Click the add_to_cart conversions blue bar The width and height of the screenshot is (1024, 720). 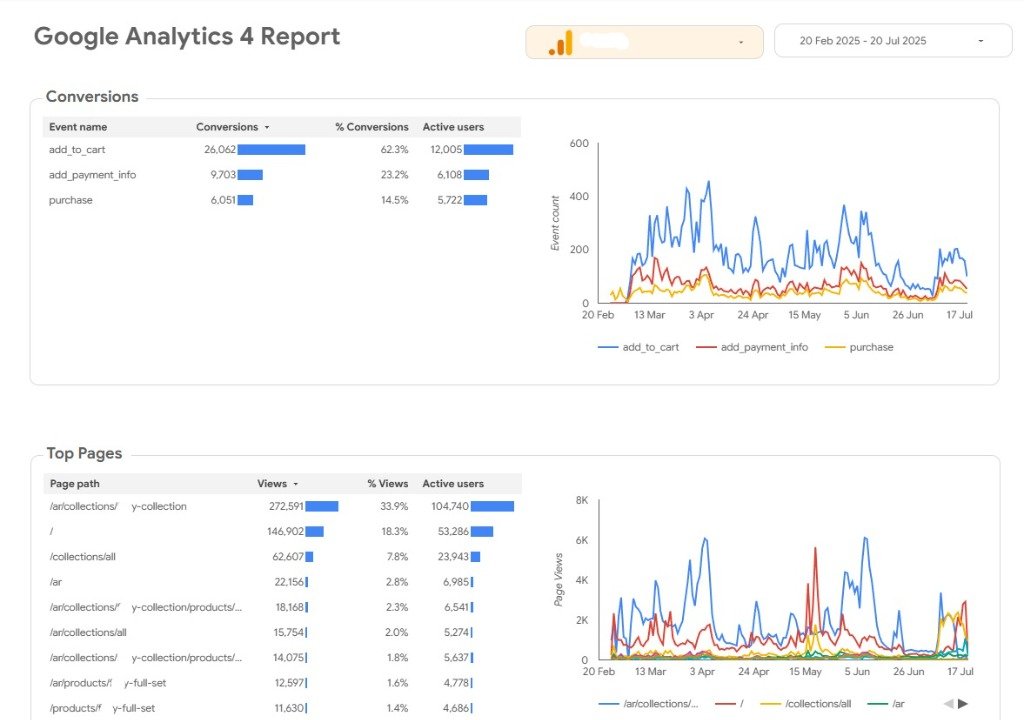(271, 149)
